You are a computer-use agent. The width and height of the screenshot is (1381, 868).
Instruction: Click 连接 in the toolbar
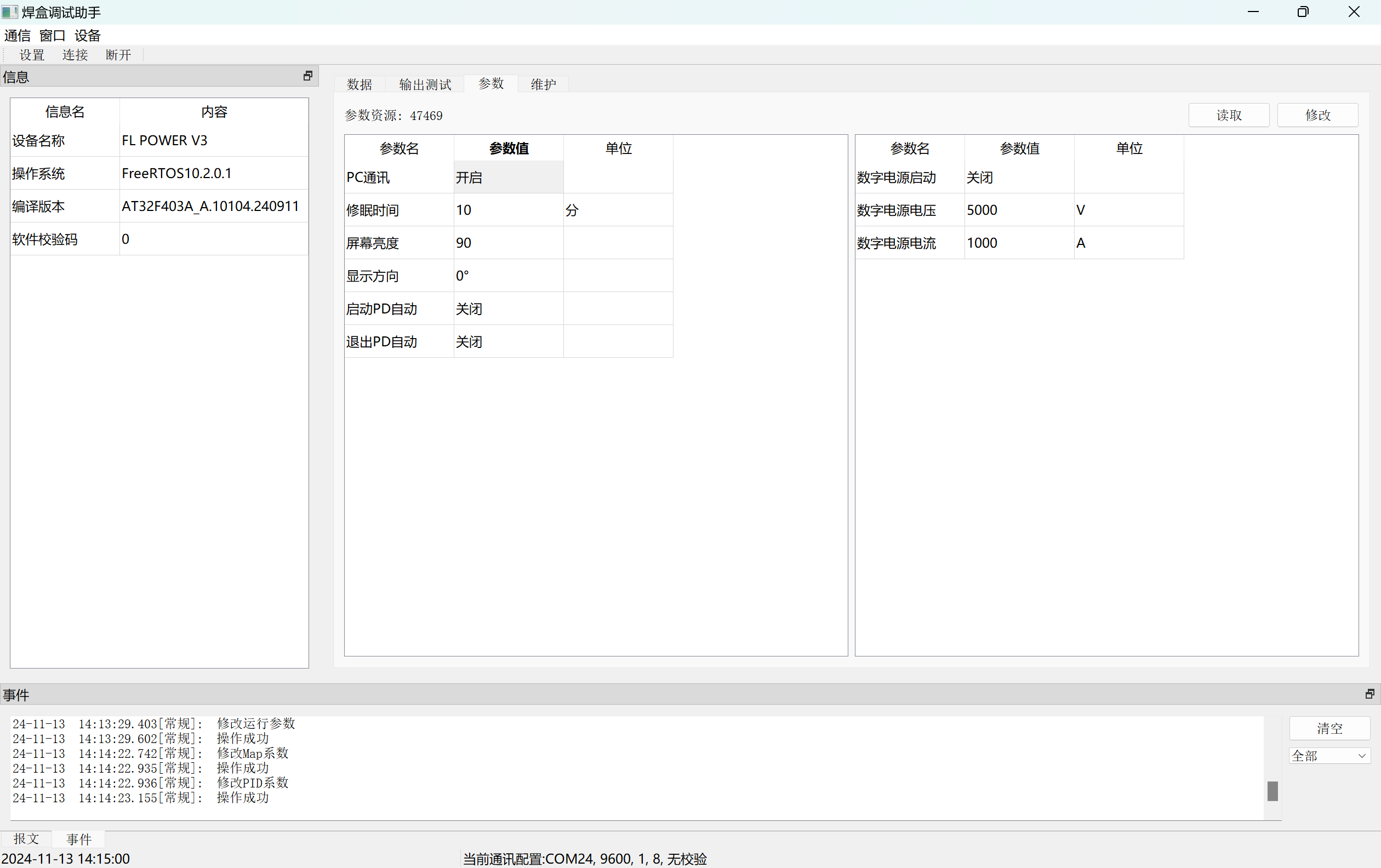click(75, 55)
